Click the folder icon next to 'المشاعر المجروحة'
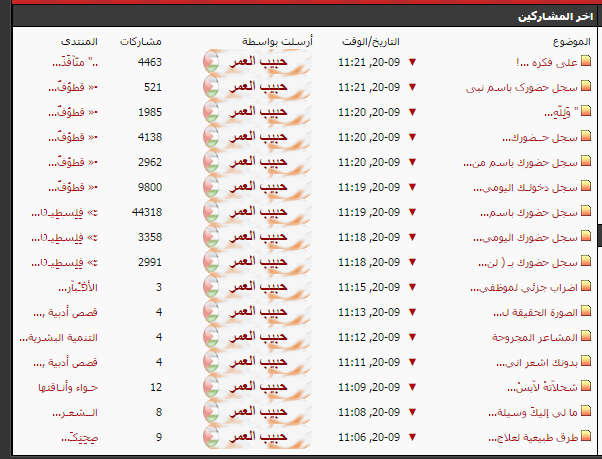Viewport: 602px width, 459px height. pyautogui.click(x=586, y=337)
